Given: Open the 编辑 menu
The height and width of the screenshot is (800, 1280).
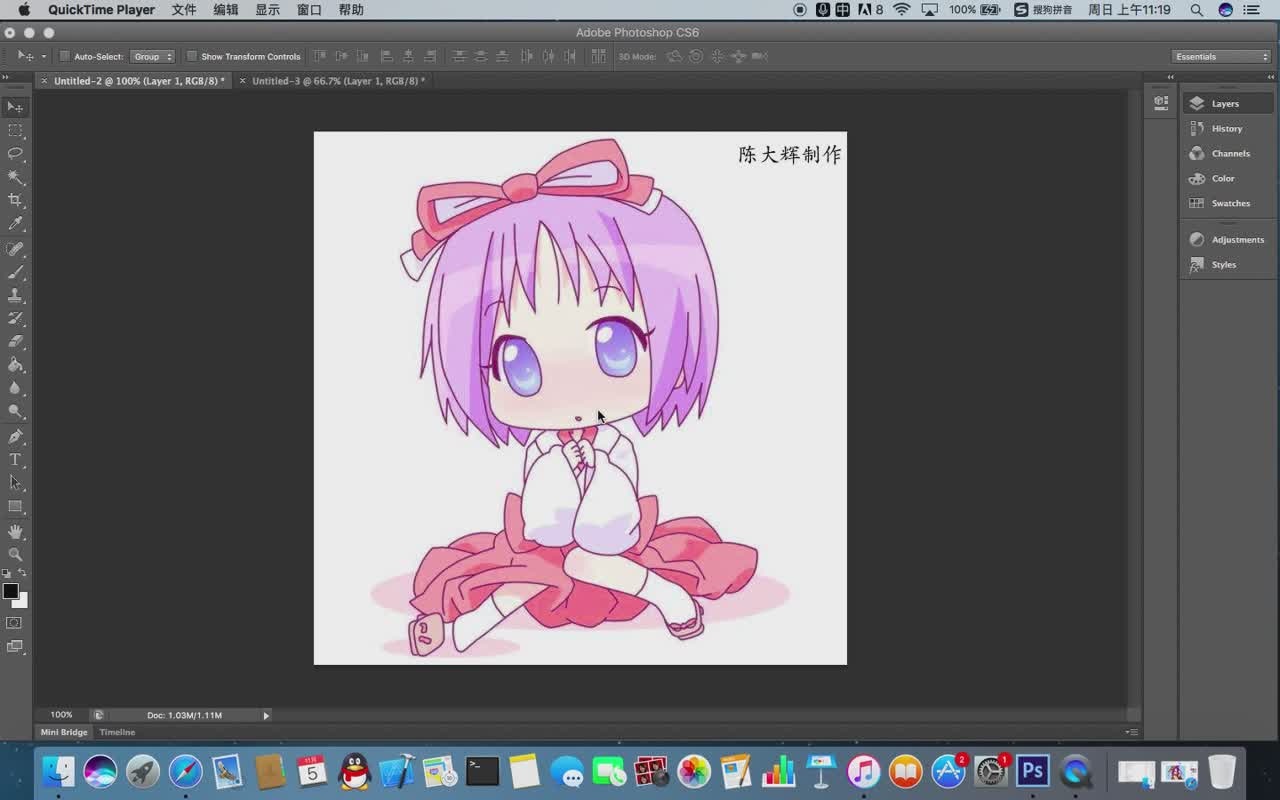Looking at the screenshot, I should tap(226, 10).
